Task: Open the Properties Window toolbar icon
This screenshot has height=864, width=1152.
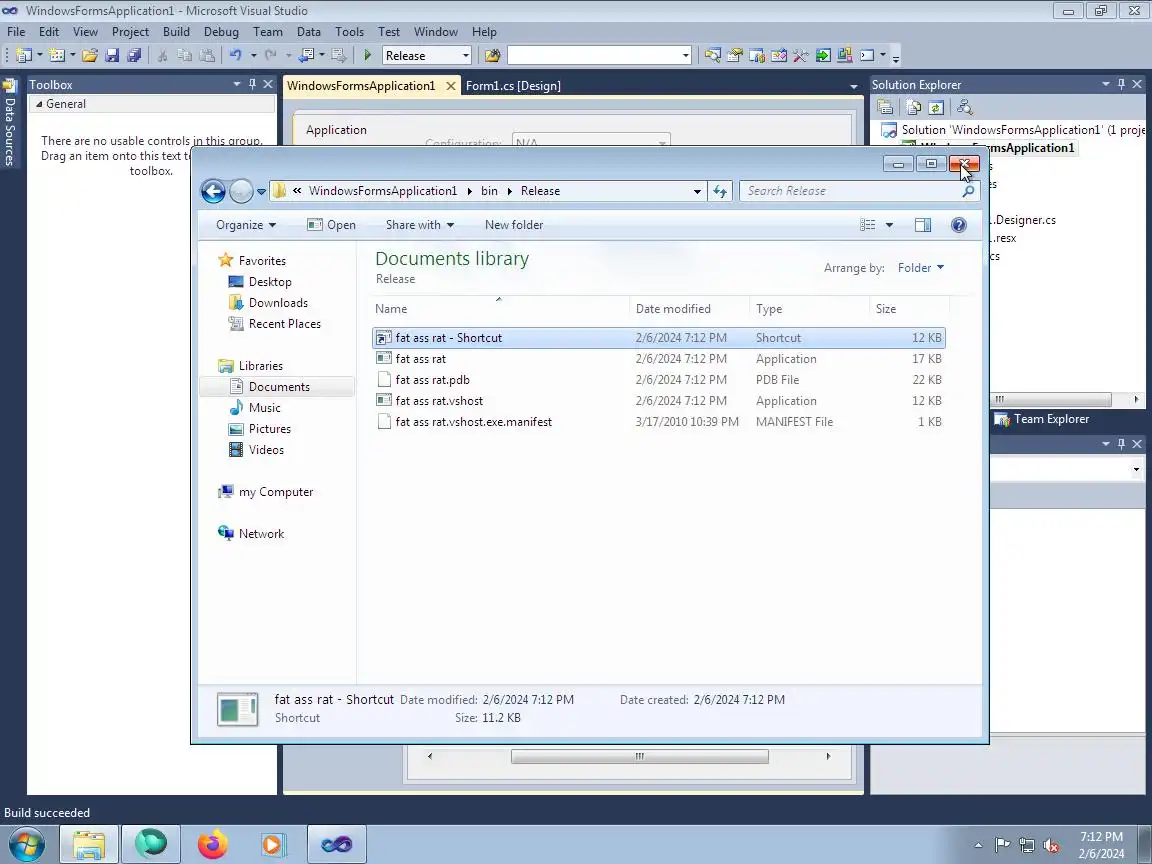Action: [x=734, y=55]
